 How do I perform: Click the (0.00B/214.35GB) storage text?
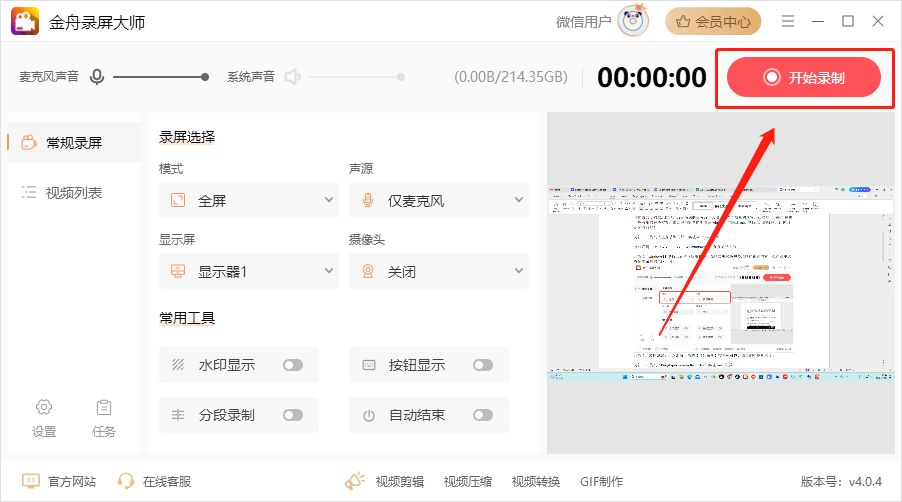click(x=511, y=77)
